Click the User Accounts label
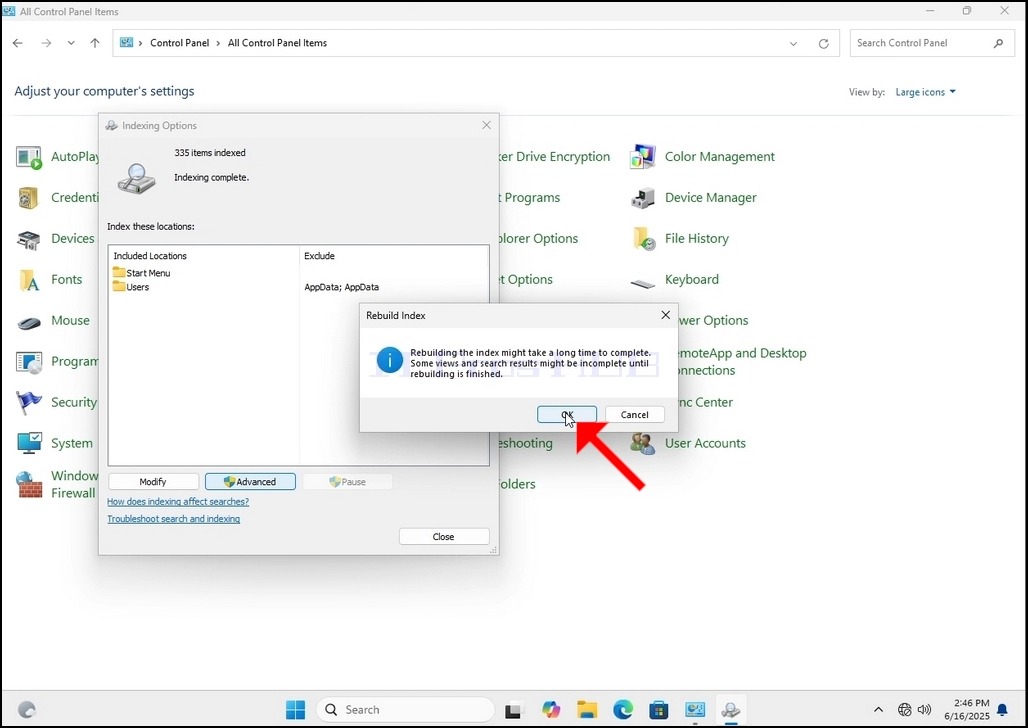 tap(705, 443)
